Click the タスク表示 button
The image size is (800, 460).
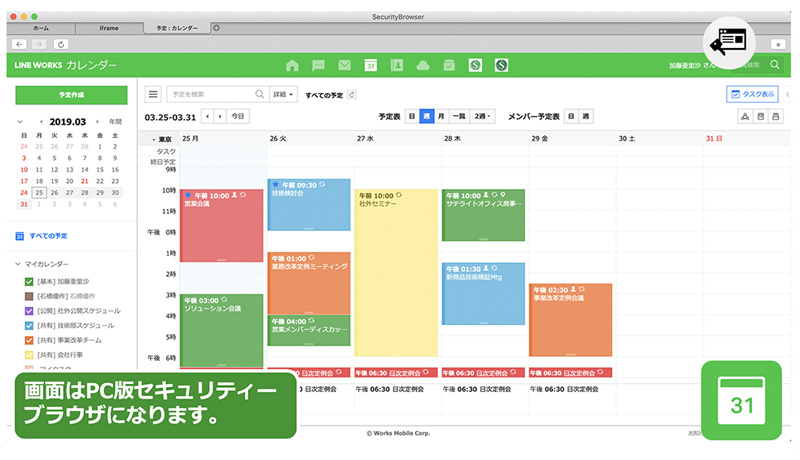point(753,94)
